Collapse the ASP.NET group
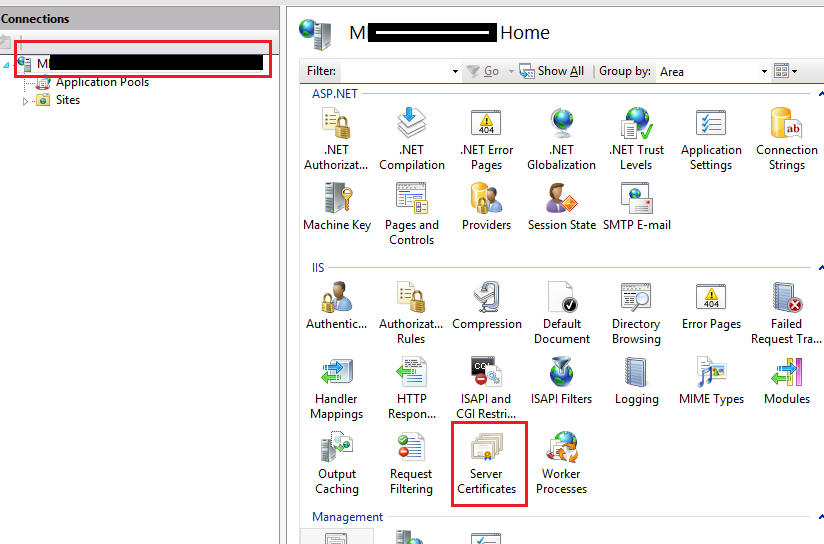The height and width of the screenshot is (544, 824). point(821,94)
